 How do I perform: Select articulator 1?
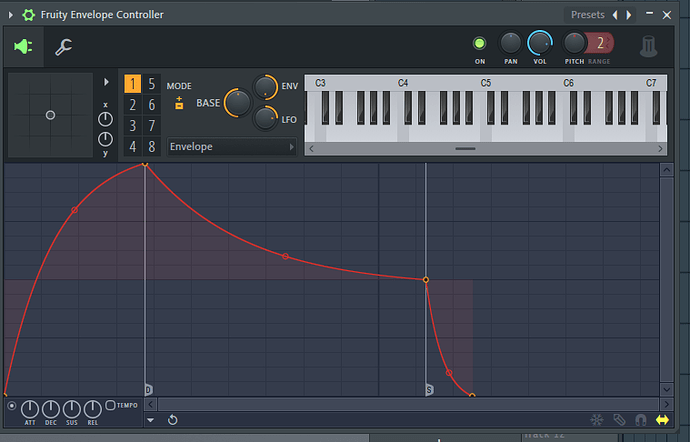132,84
